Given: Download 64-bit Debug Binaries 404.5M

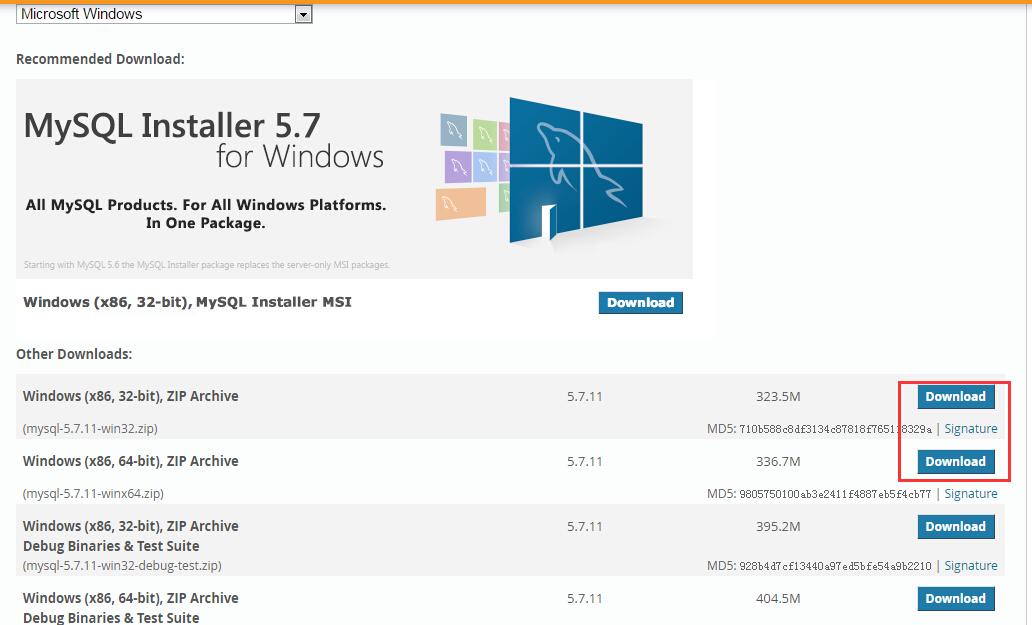Looking at the screenshot, I should (956, 599).
